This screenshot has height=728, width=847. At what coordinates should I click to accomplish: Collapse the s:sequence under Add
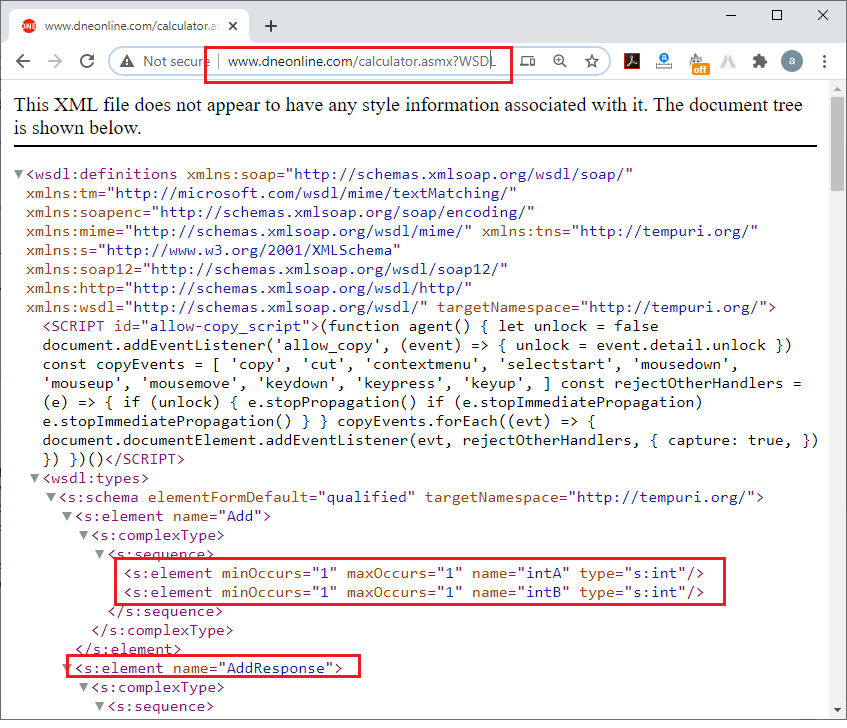[x=99, y=554]
